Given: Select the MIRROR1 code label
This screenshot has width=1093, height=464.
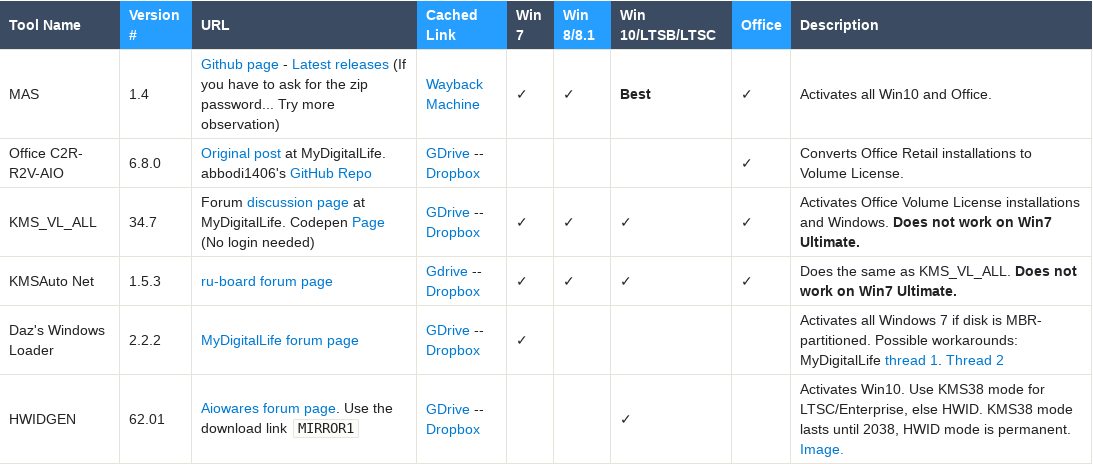Looking at the screenshot, I should pos(326,428).
